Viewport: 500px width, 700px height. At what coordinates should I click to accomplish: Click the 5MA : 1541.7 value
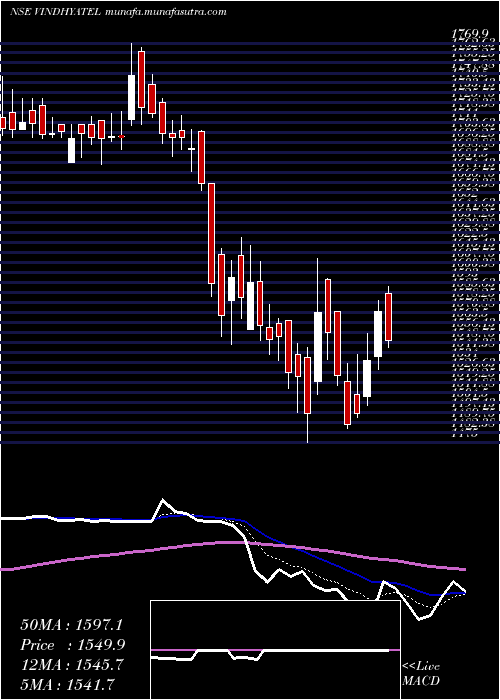pos(68,683)
